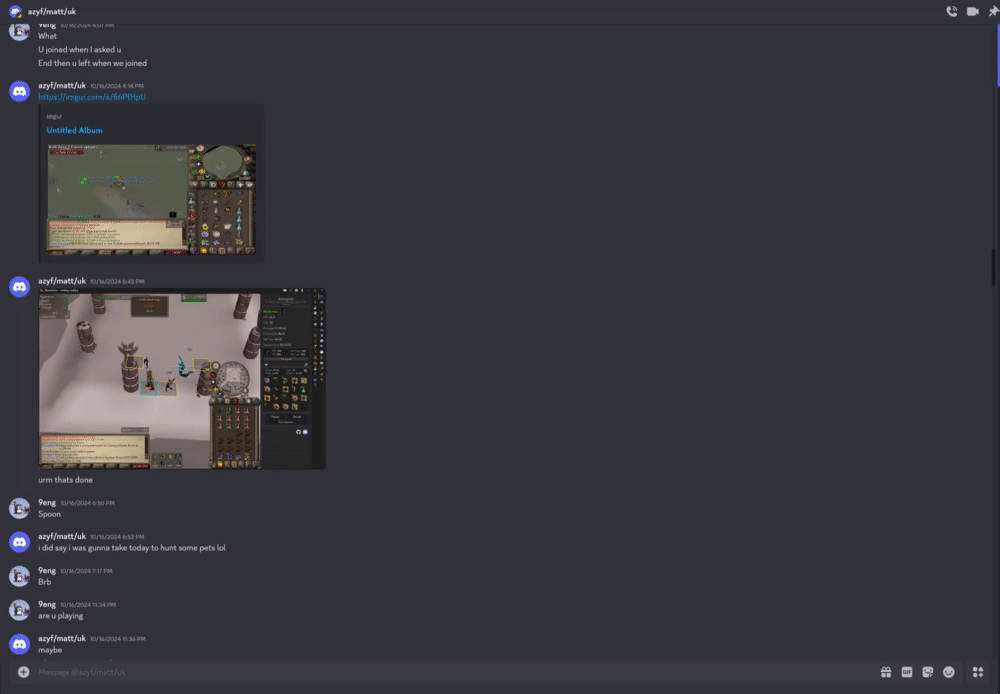Open the imgur.com link in chat
The image size is (1000, 694).
pos(92,97)
